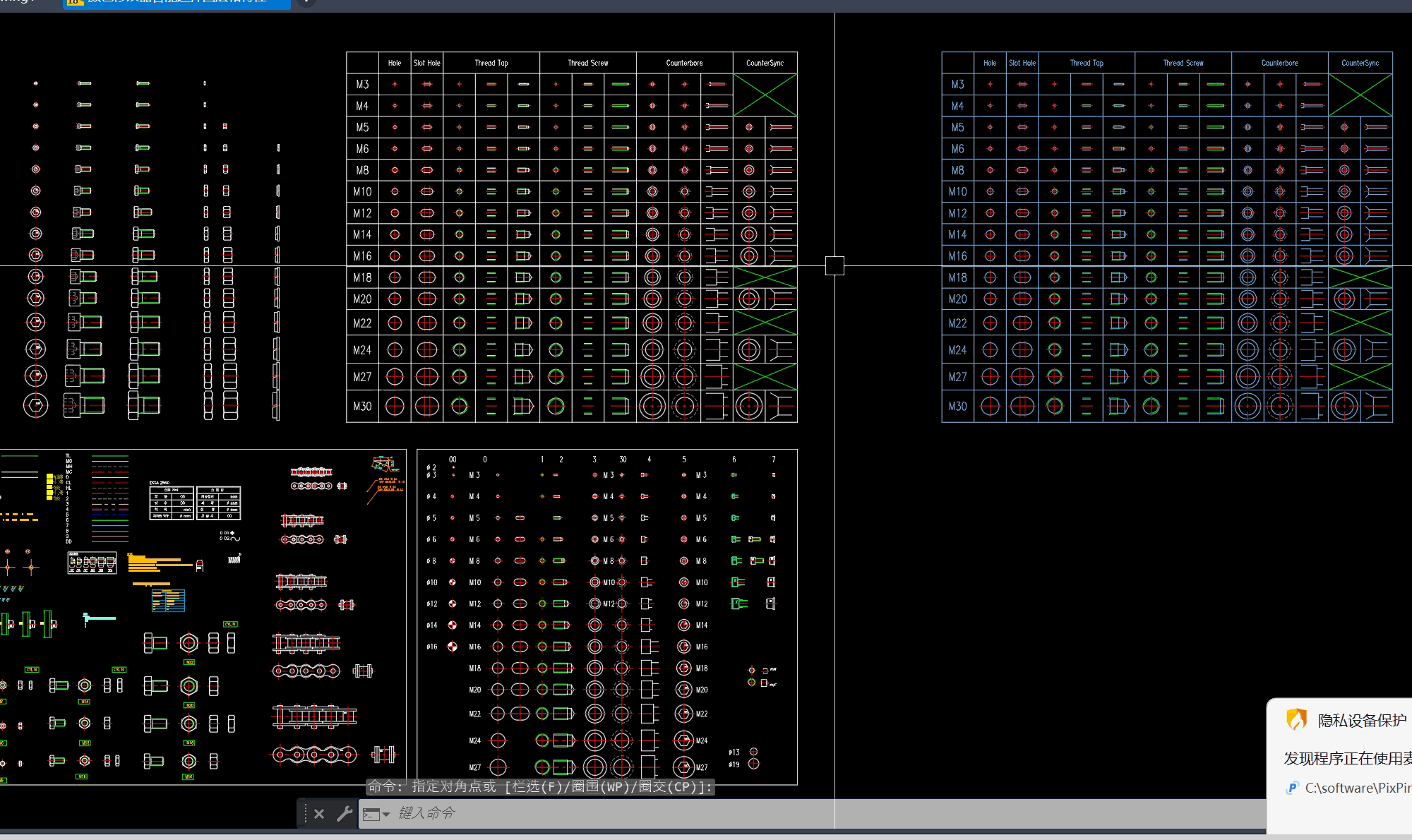This screenshot has width=1412, height=840.
Task: Select 圈围(WP) option in command prompt
Action: point(602,786)
